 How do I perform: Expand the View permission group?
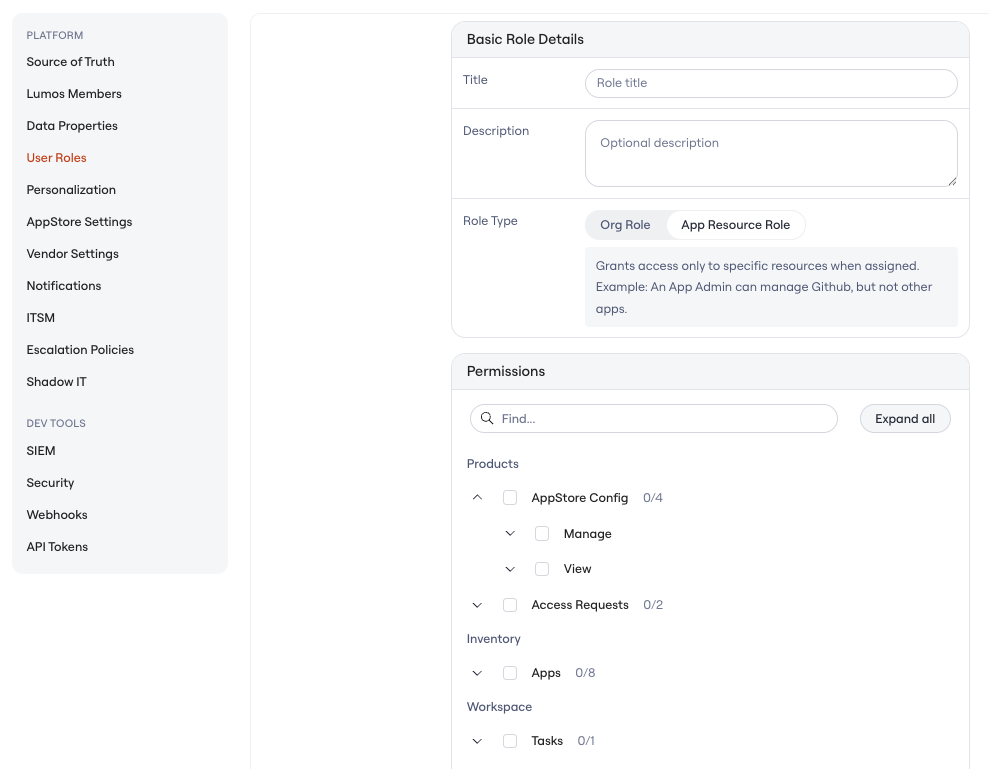click(510, 569)
